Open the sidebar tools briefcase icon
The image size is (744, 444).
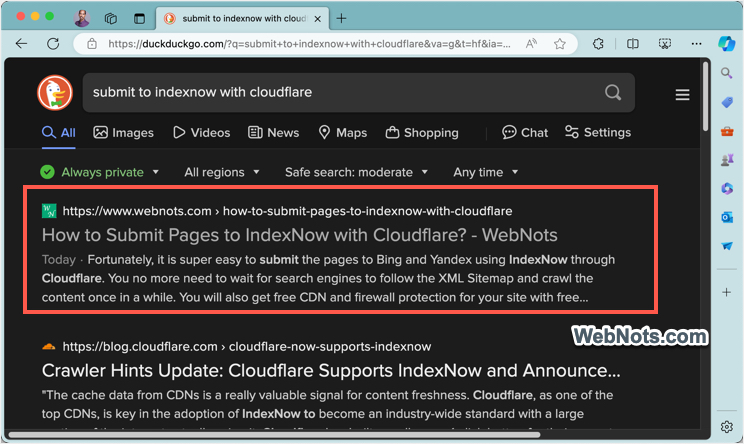click(726, 131)
